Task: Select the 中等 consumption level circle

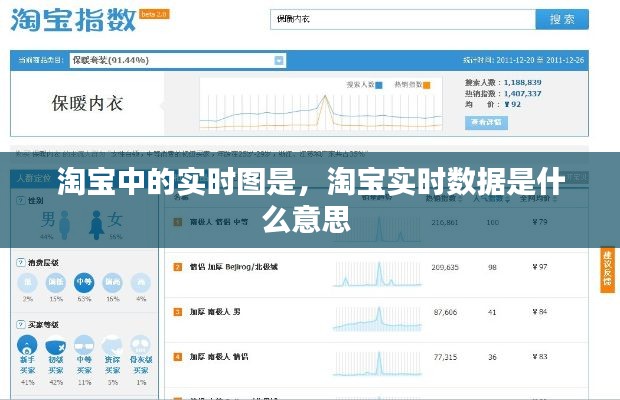Action: 84,283
